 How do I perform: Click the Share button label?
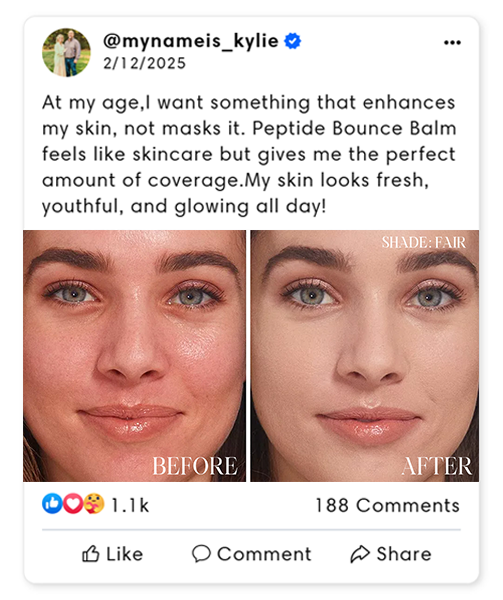(x=404, y=554)
